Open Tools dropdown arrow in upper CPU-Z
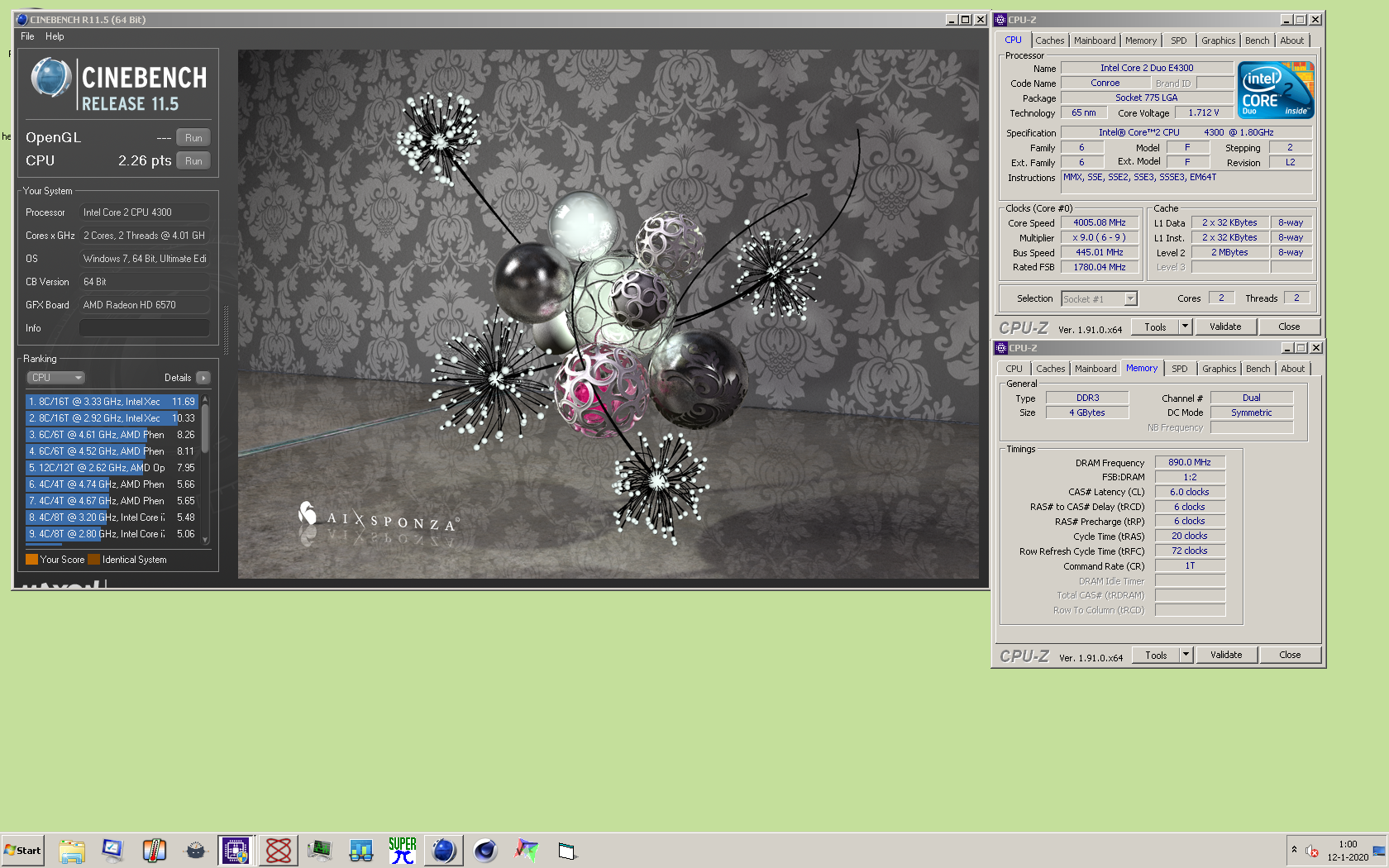Screen dimensions: 1389x868 click(1185, 327)
